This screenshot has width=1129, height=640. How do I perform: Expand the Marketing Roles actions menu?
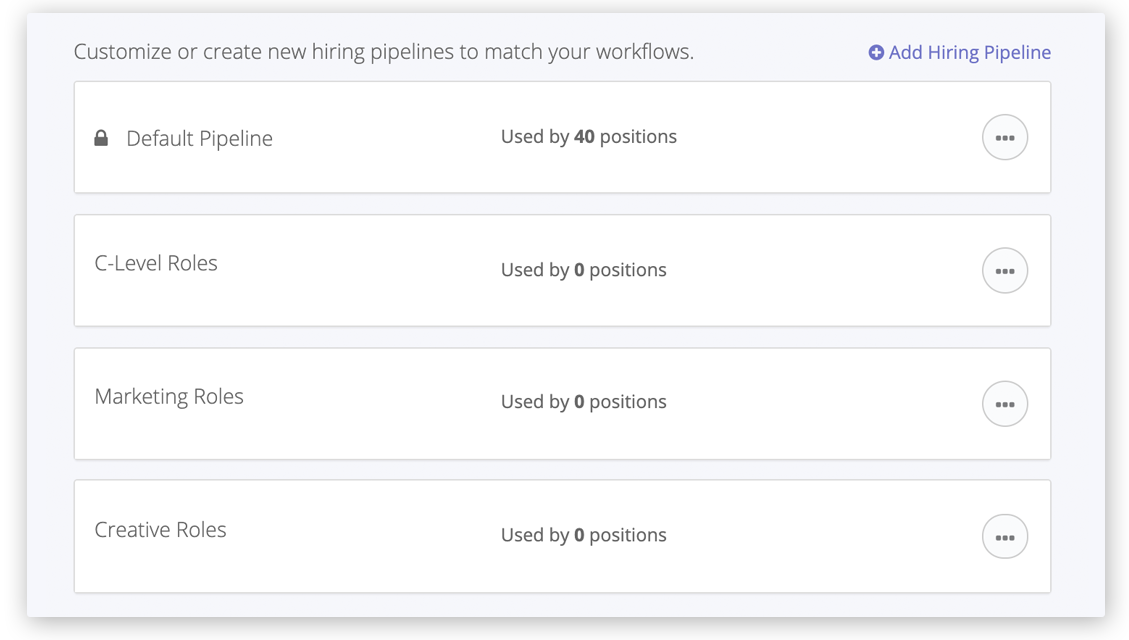1004,403
